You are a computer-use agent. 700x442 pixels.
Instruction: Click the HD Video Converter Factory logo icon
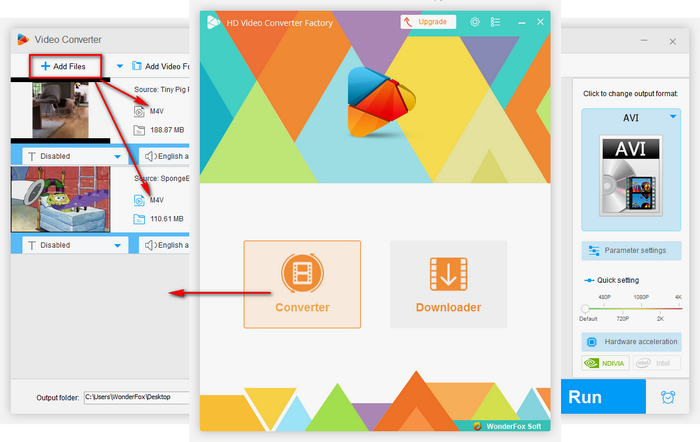[213, 22]
